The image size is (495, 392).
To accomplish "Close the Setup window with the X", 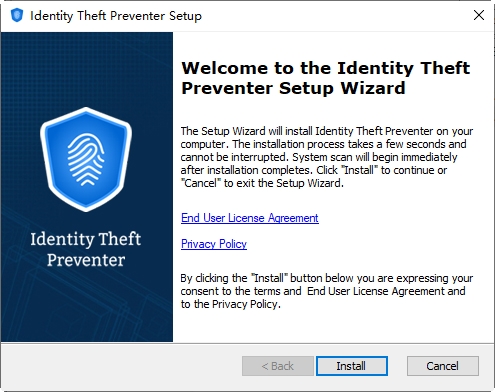I will 479,15.
